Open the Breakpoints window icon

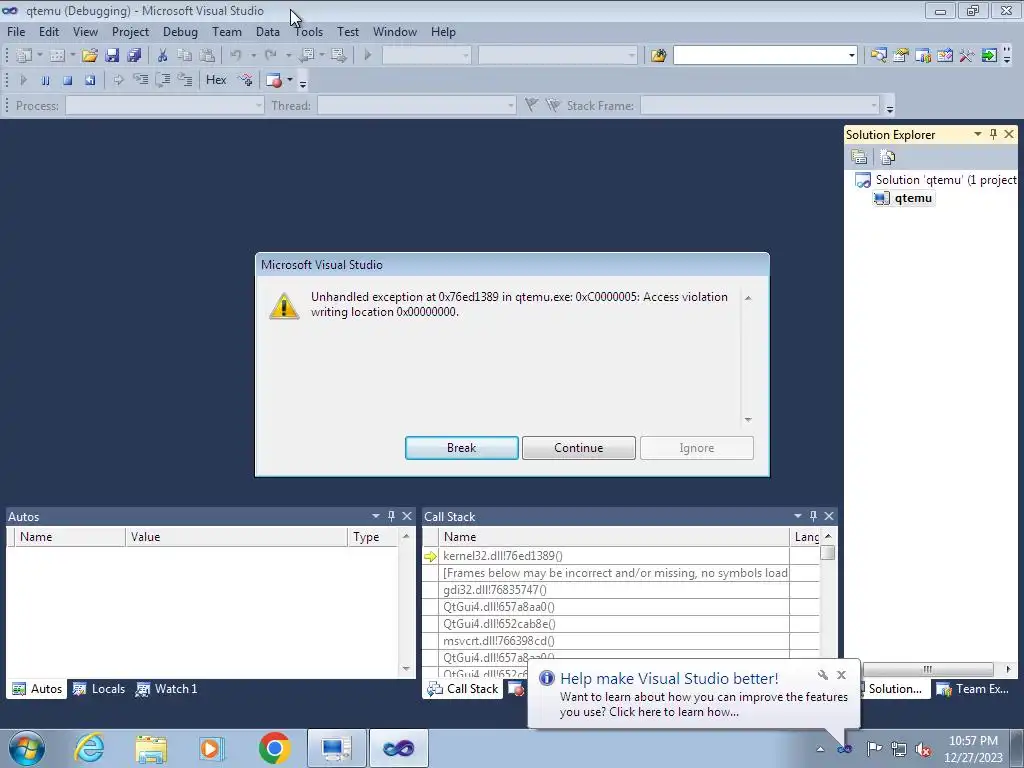(274, 80)
